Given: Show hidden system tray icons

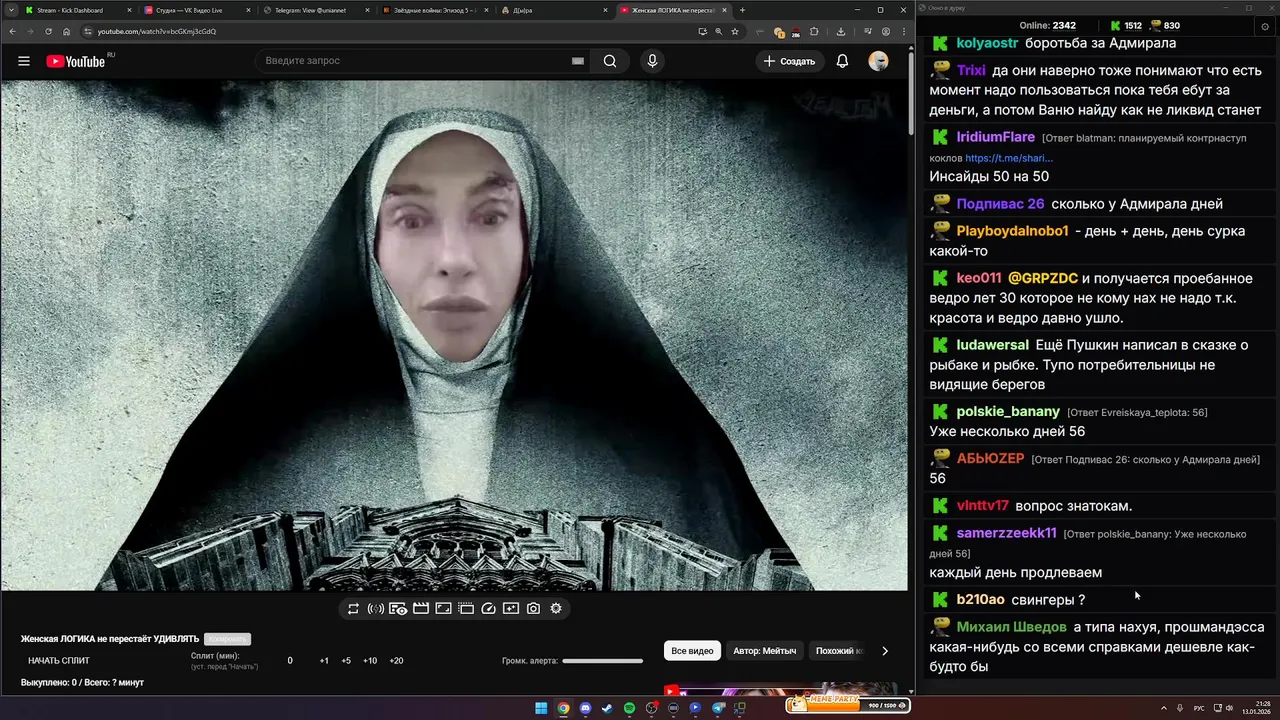Looking at the screenshot, I should (1164, 708).
